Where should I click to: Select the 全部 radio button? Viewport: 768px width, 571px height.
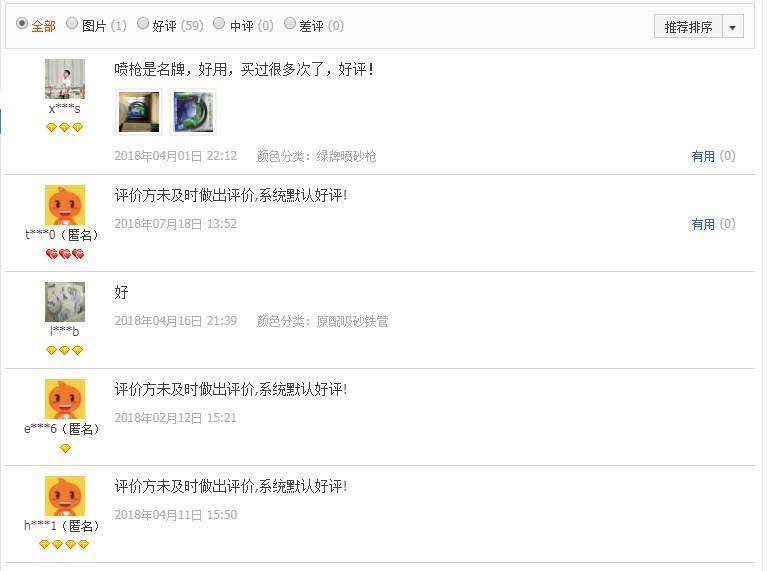point(22,24)
